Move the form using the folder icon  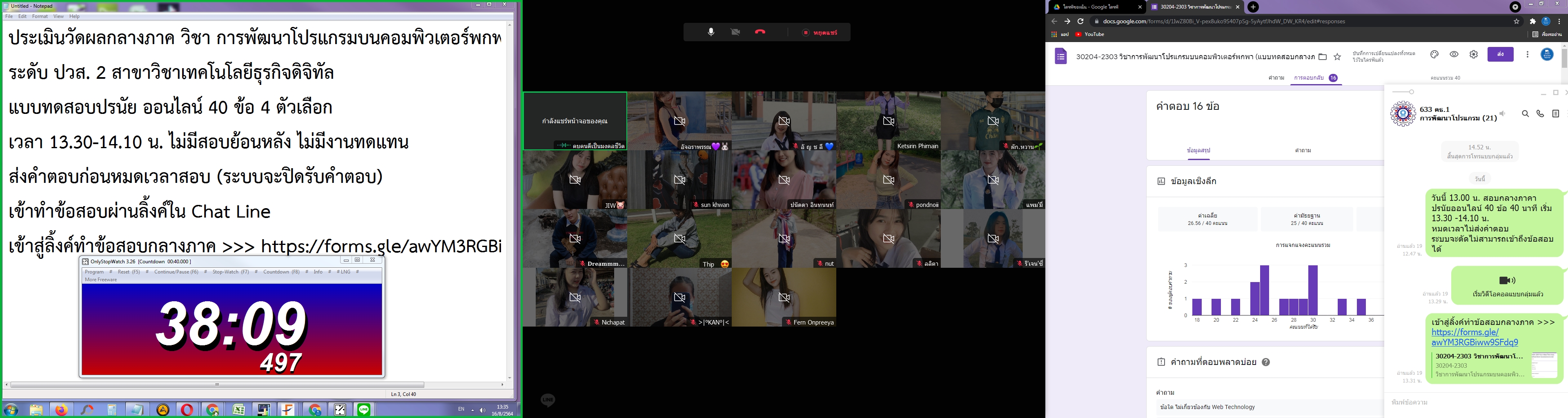[x=1323, y=57]
